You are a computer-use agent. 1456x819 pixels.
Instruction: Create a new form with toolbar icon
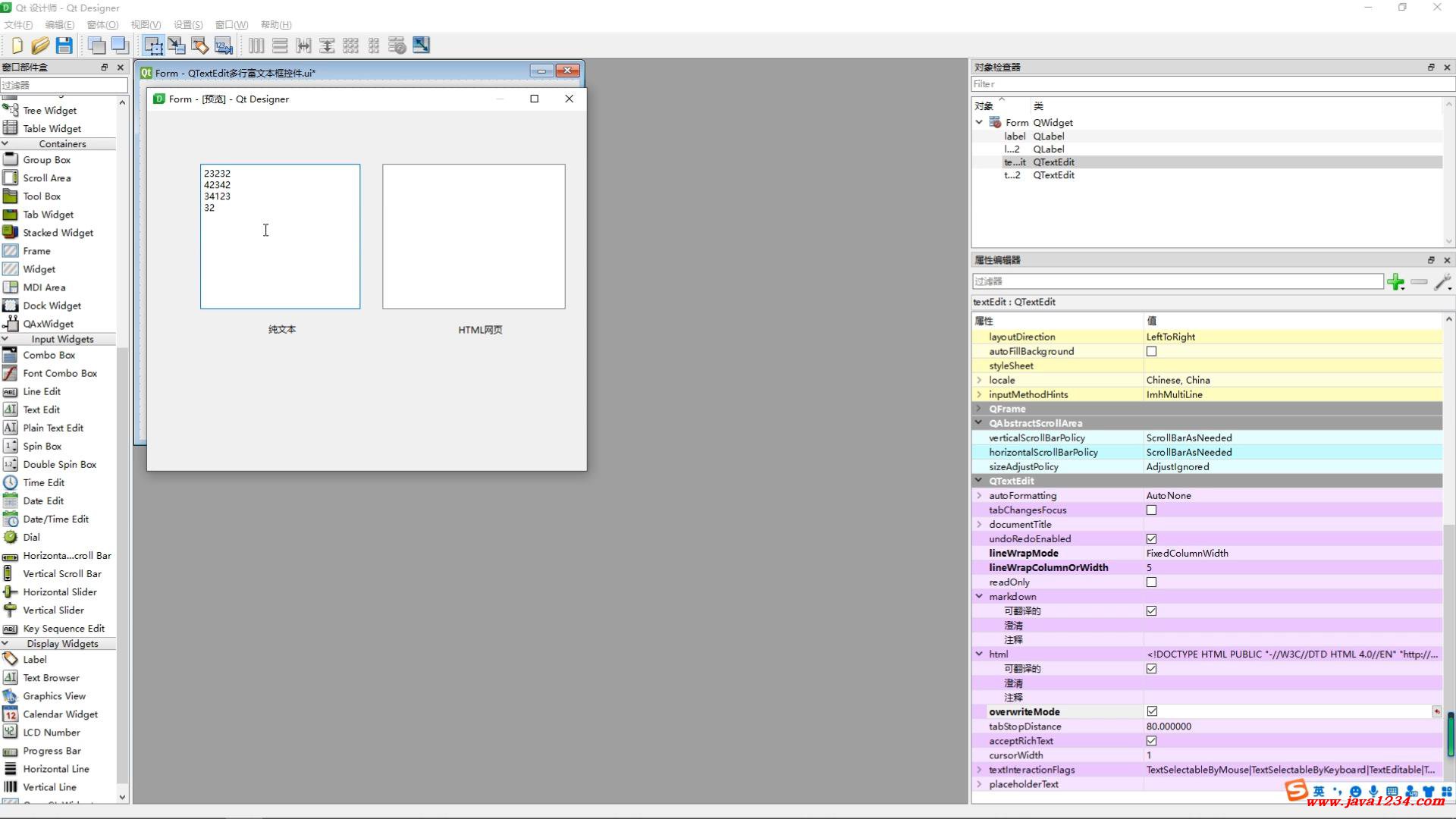click(x=17, y=45)
